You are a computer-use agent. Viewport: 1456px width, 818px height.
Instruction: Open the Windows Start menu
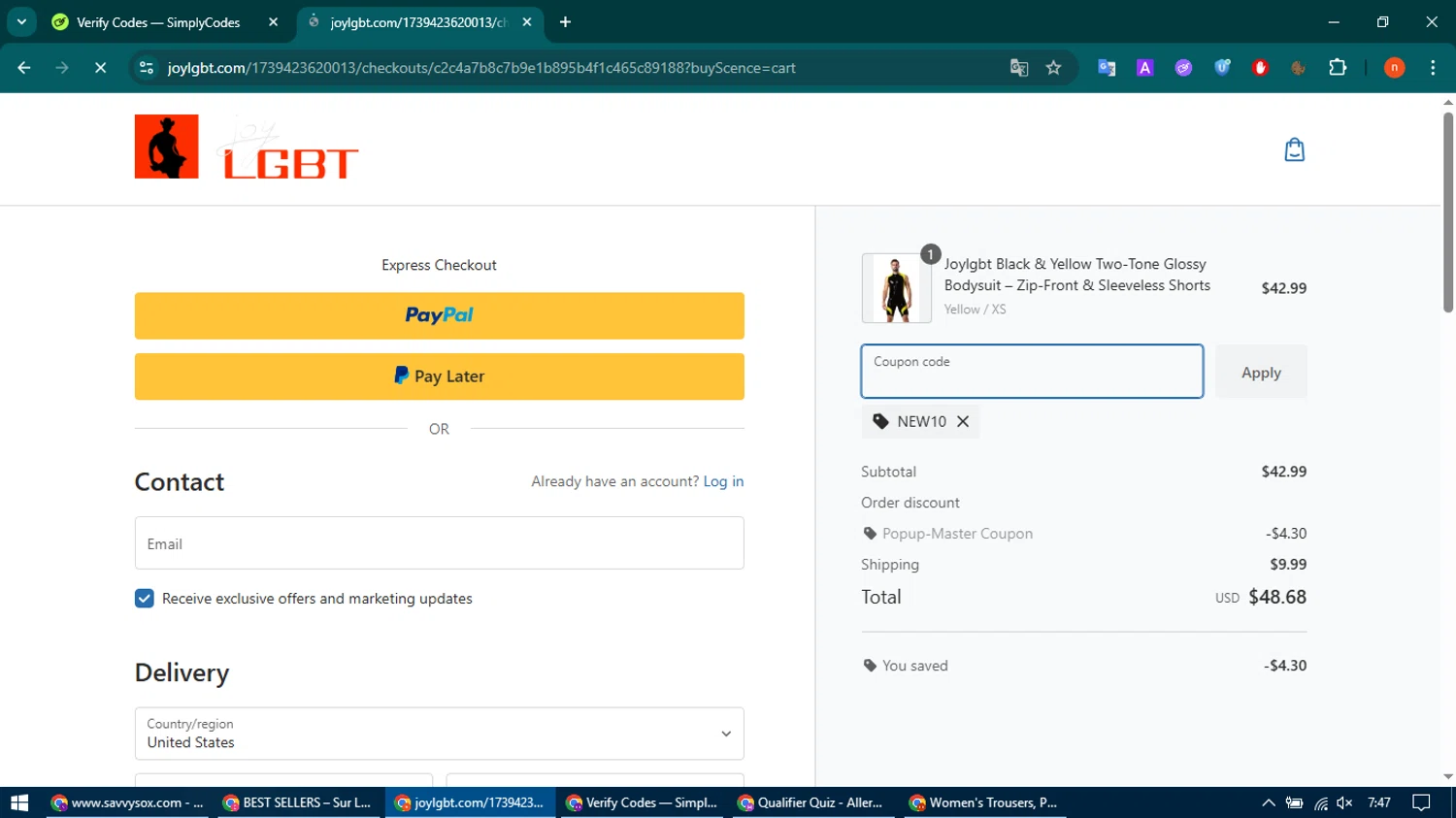19,802
